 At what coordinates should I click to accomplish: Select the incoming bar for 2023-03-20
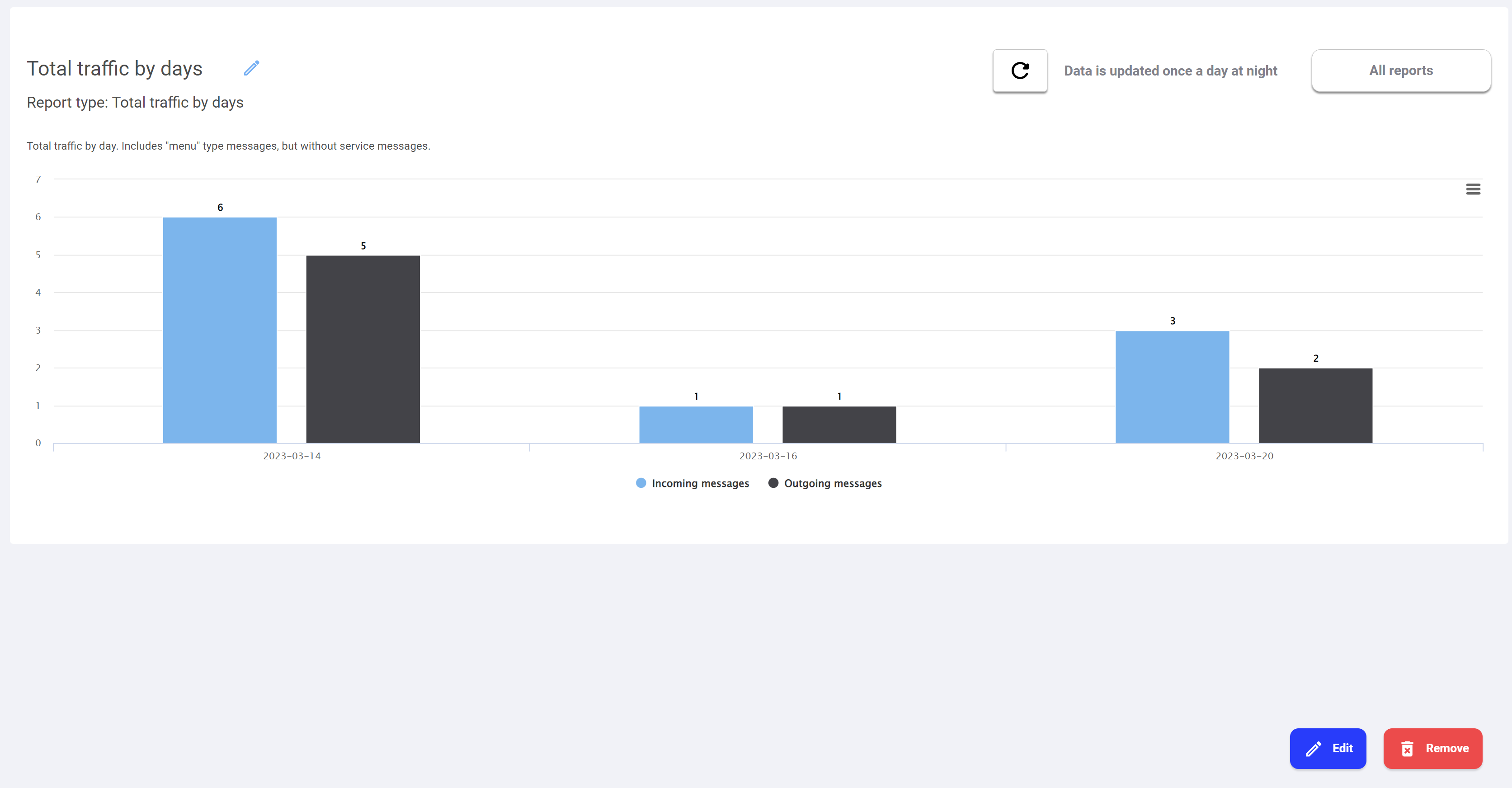click(1172, 387)
